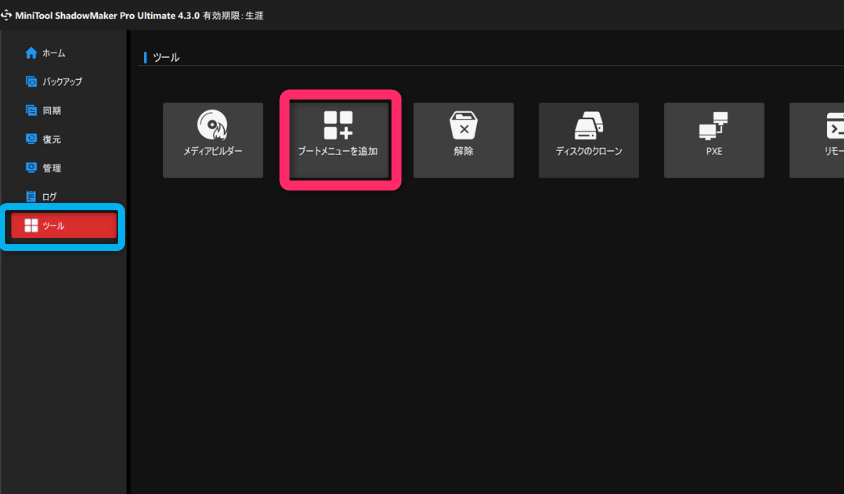Click the Tools grid icon in sidebar

pos(31,225)
